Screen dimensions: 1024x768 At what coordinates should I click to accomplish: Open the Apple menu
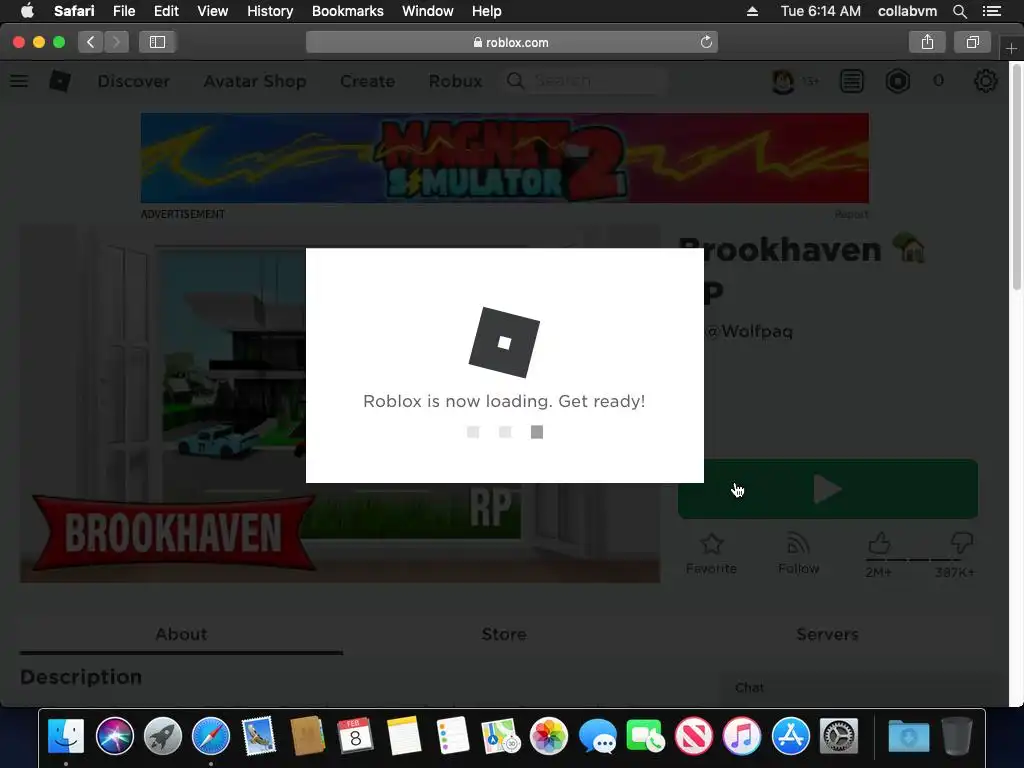27,11
